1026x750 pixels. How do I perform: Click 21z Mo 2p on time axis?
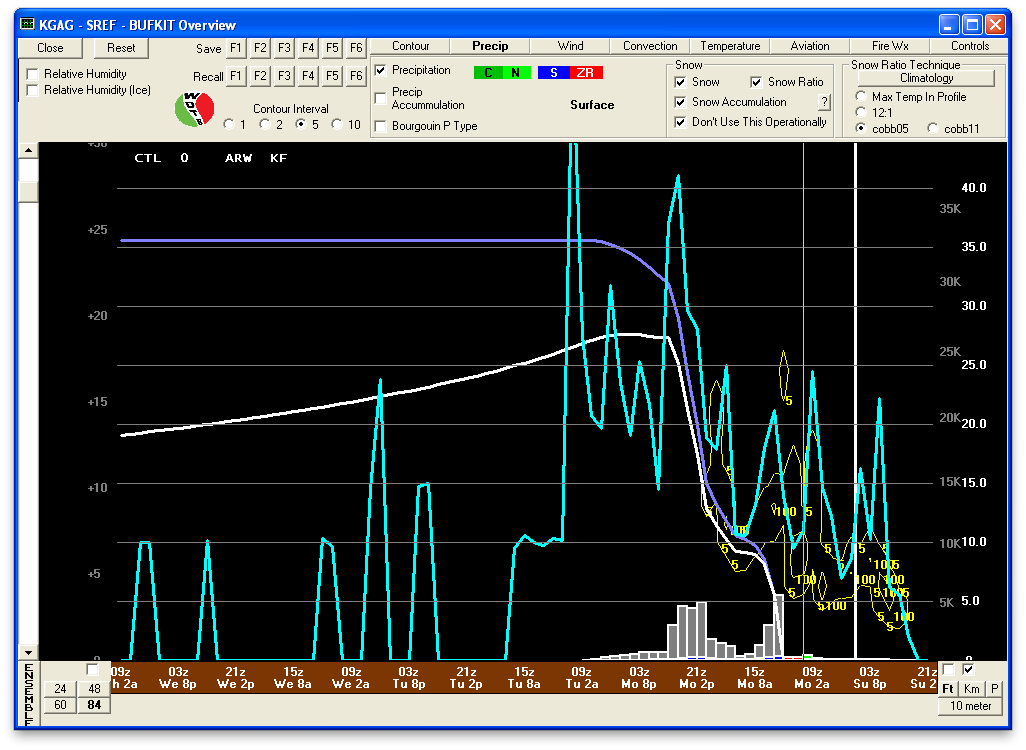coord(697,678)
